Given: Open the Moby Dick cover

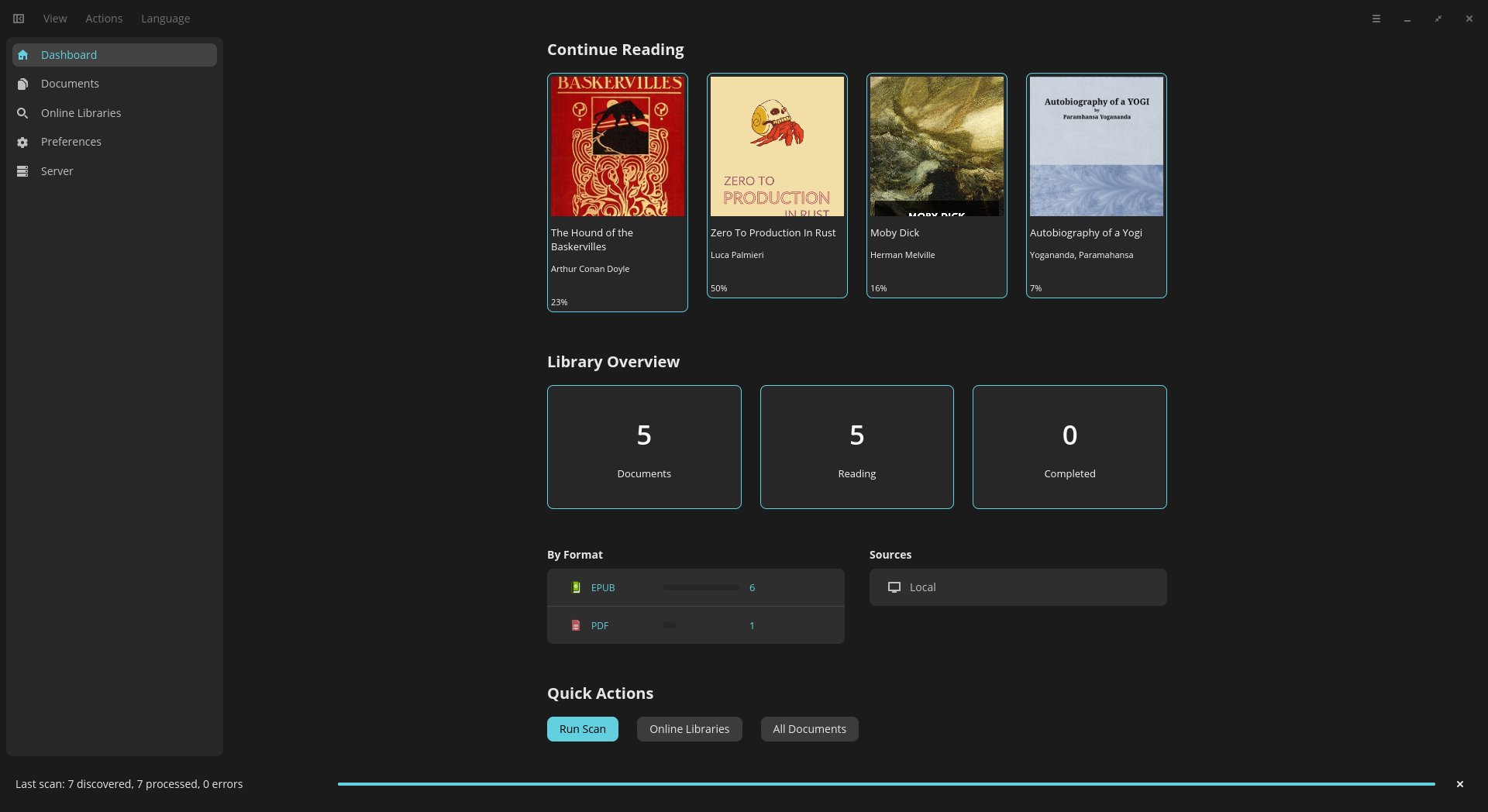Looking at the screenshot, I should coord(937,146).
